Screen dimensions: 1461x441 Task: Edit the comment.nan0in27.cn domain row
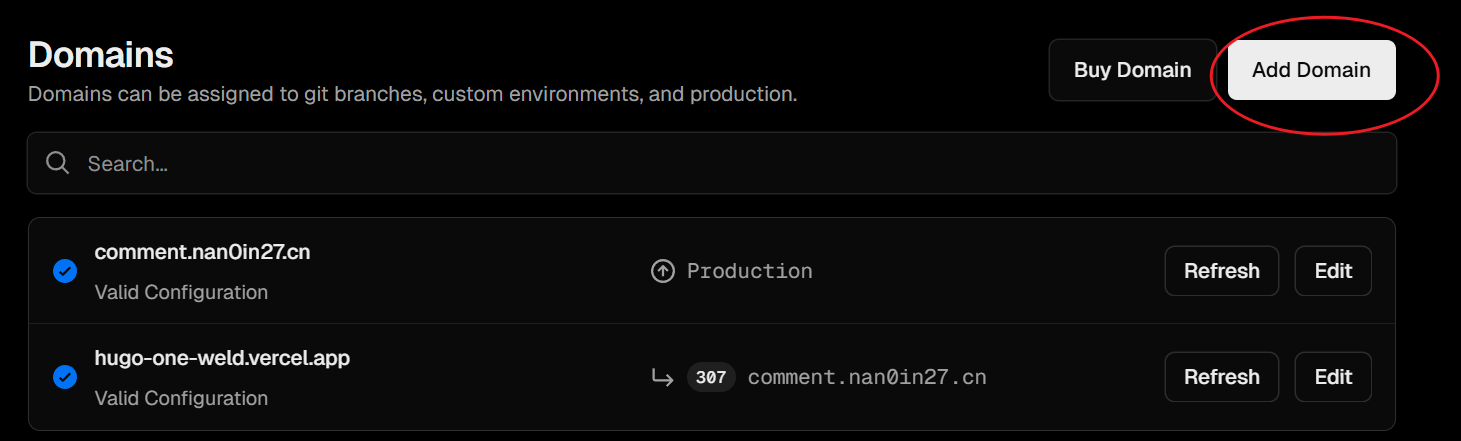click(x=1333, y=271)
